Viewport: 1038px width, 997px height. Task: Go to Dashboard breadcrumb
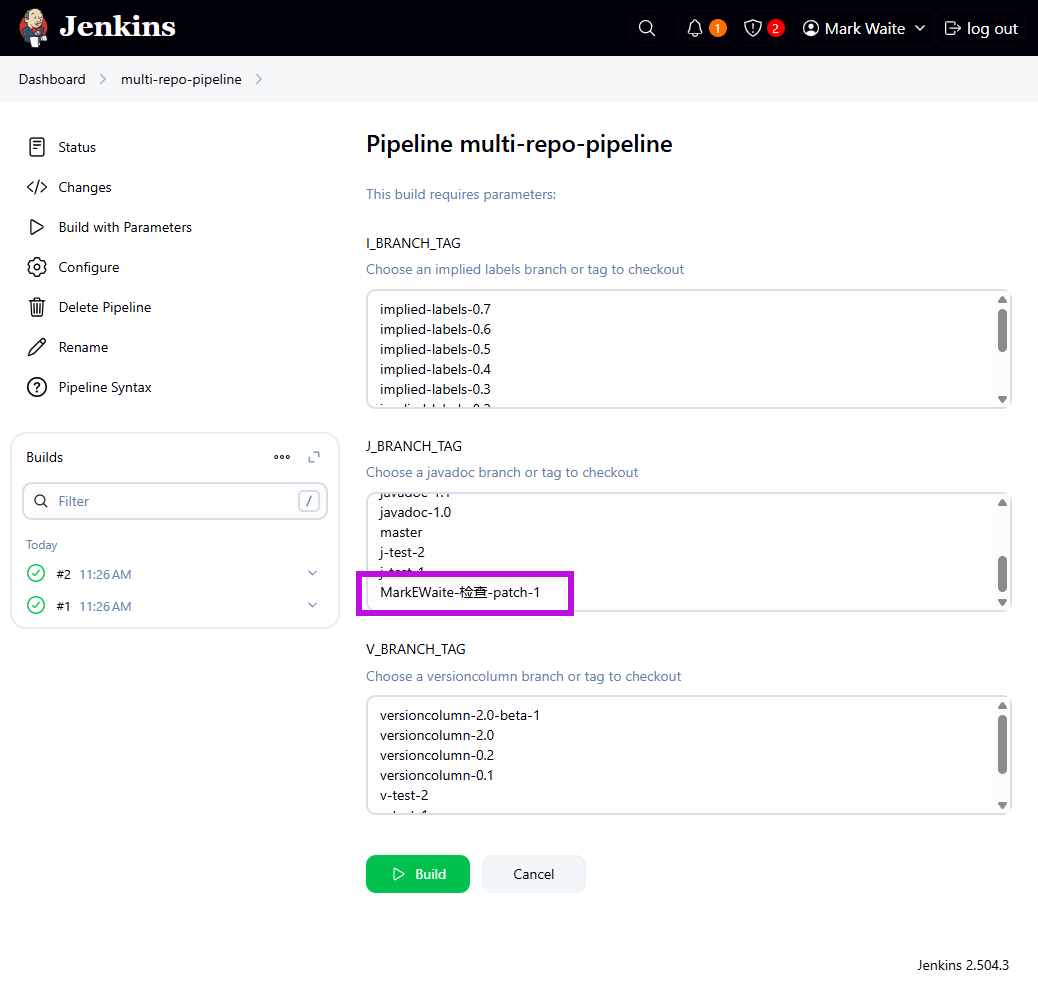(x=52, y=79)
